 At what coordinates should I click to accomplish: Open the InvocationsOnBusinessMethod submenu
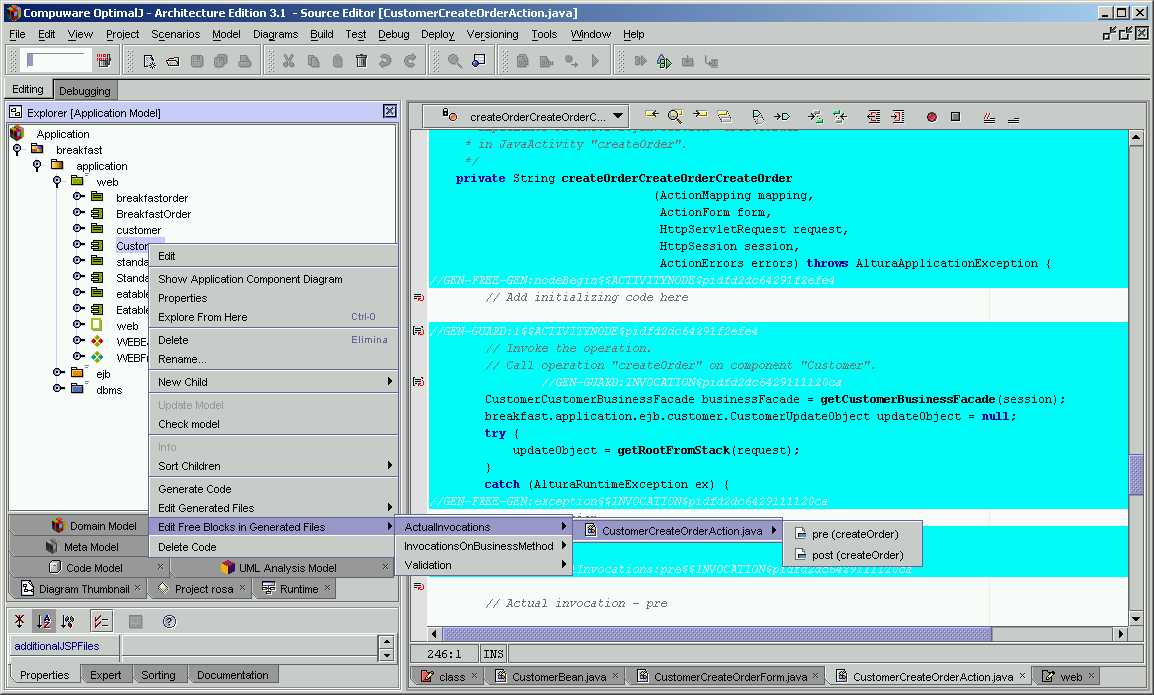484,546
